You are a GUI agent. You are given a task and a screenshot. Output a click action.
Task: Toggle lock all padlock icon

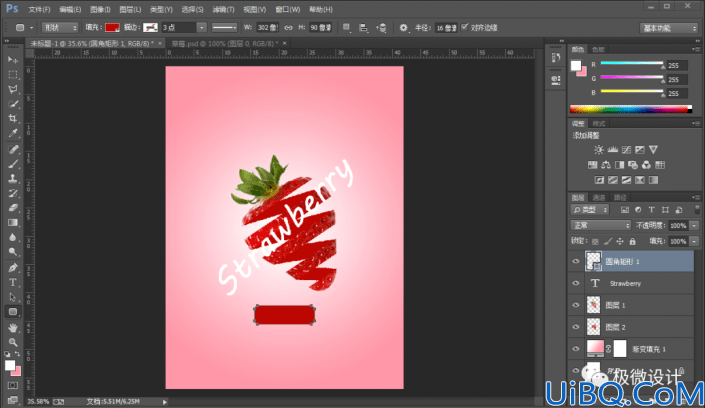pos(633,242)
